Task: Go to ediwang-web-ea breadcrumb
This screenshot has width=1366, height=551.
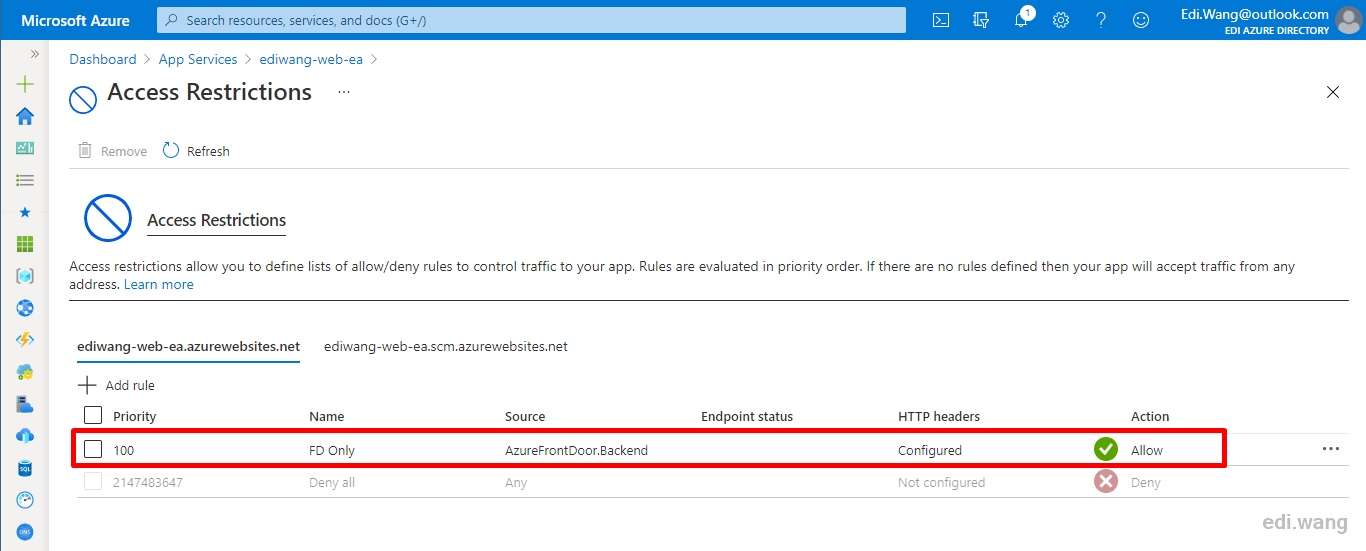Action: [311, 59]
